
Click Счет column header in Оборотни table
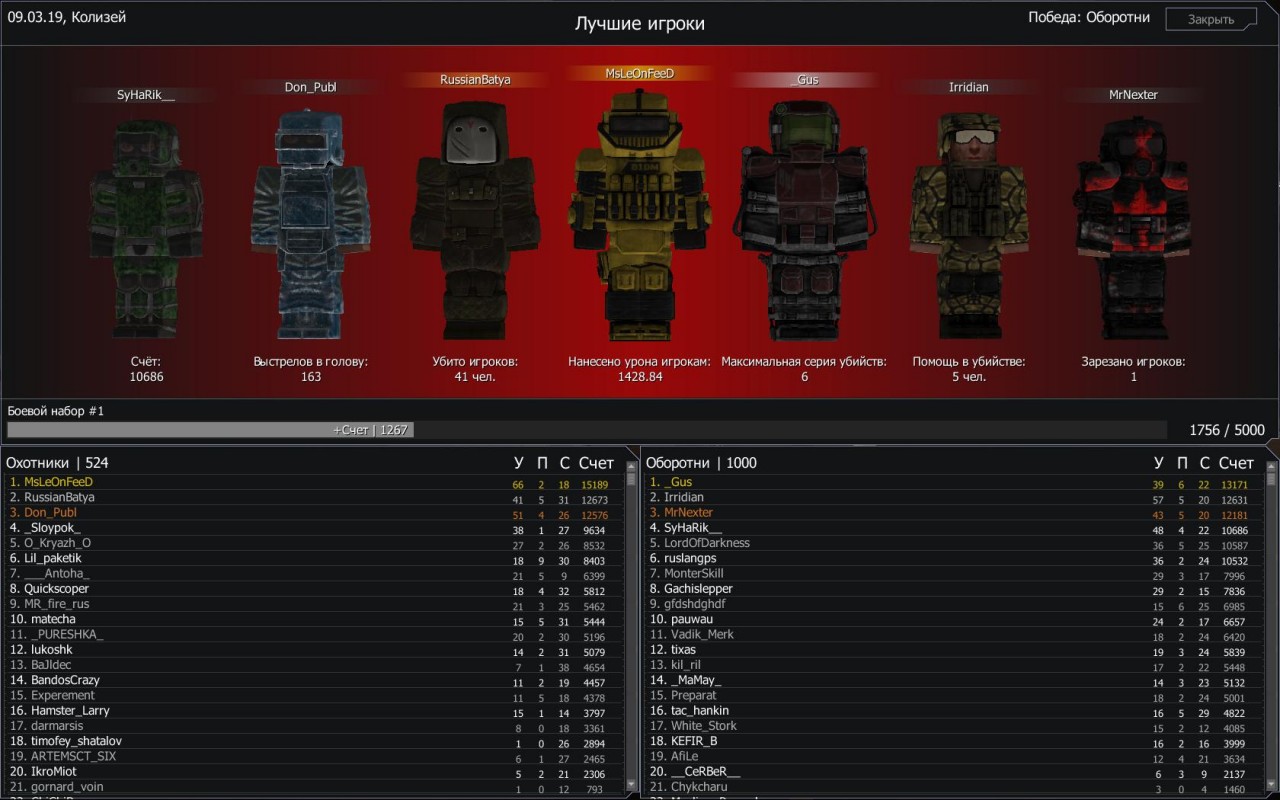(x=1236, y=463)
